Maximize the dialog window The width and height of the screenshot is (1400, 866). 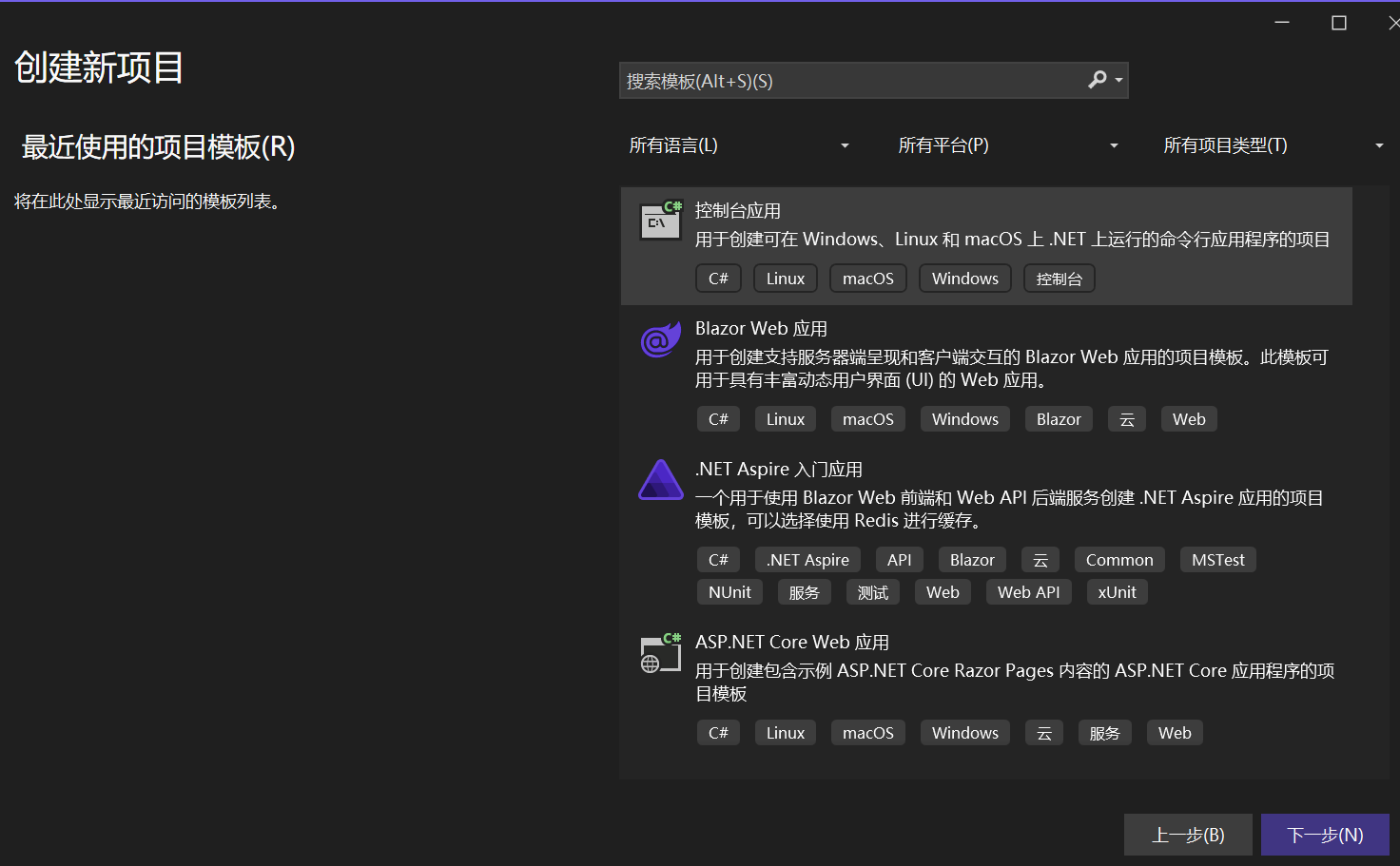[x=1339, y=23]
